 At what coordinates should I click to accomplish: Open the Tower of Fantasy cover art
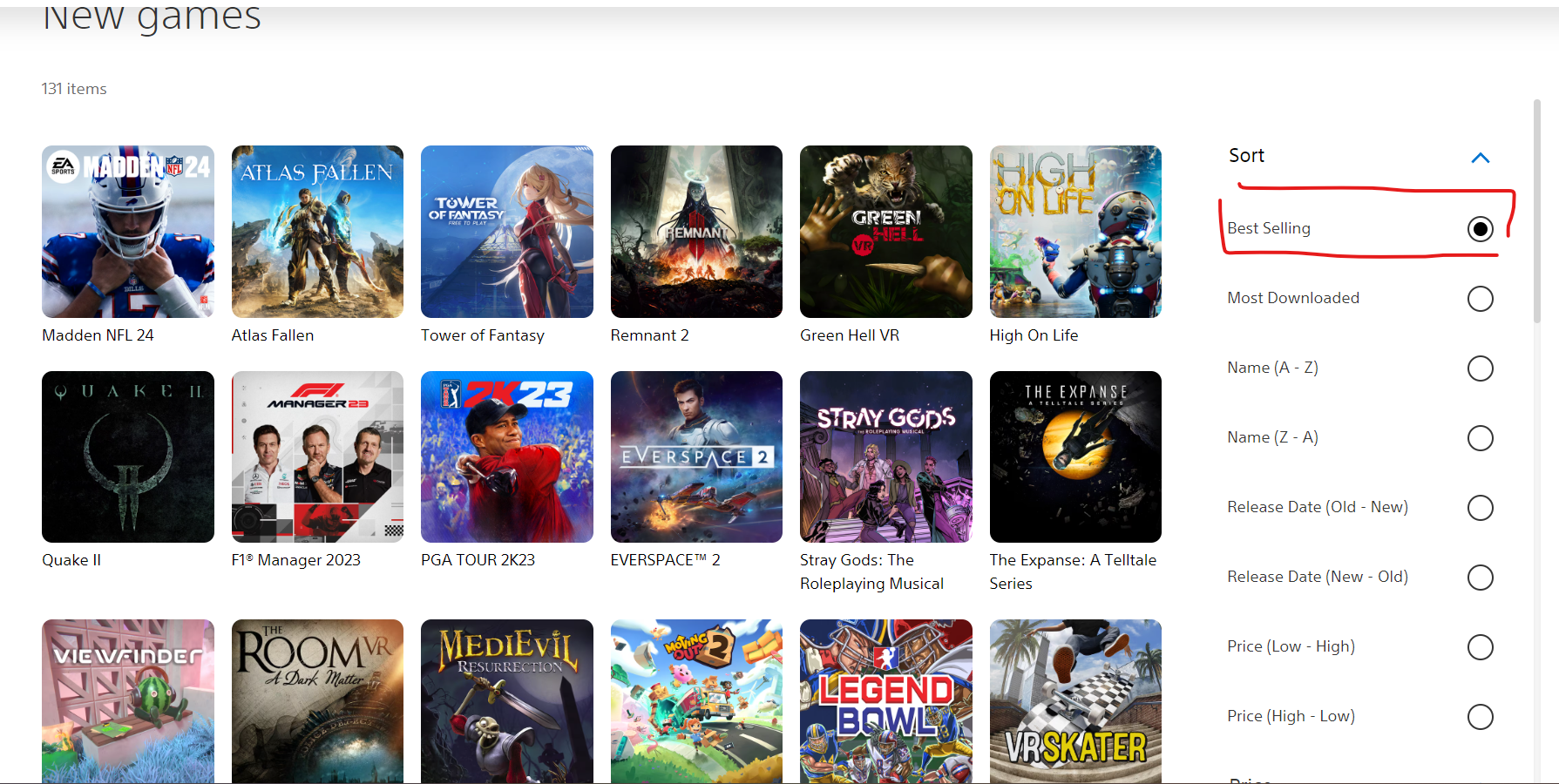507,232
